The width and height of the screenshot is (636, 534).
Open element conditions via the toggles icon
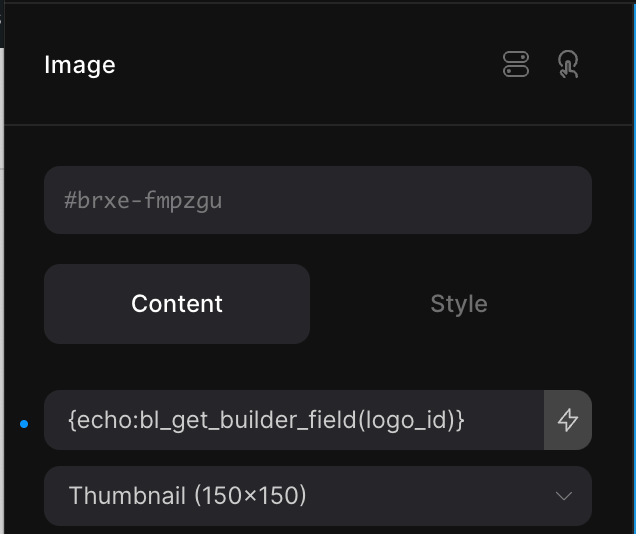pyautogui.click(x=515, y=65)
